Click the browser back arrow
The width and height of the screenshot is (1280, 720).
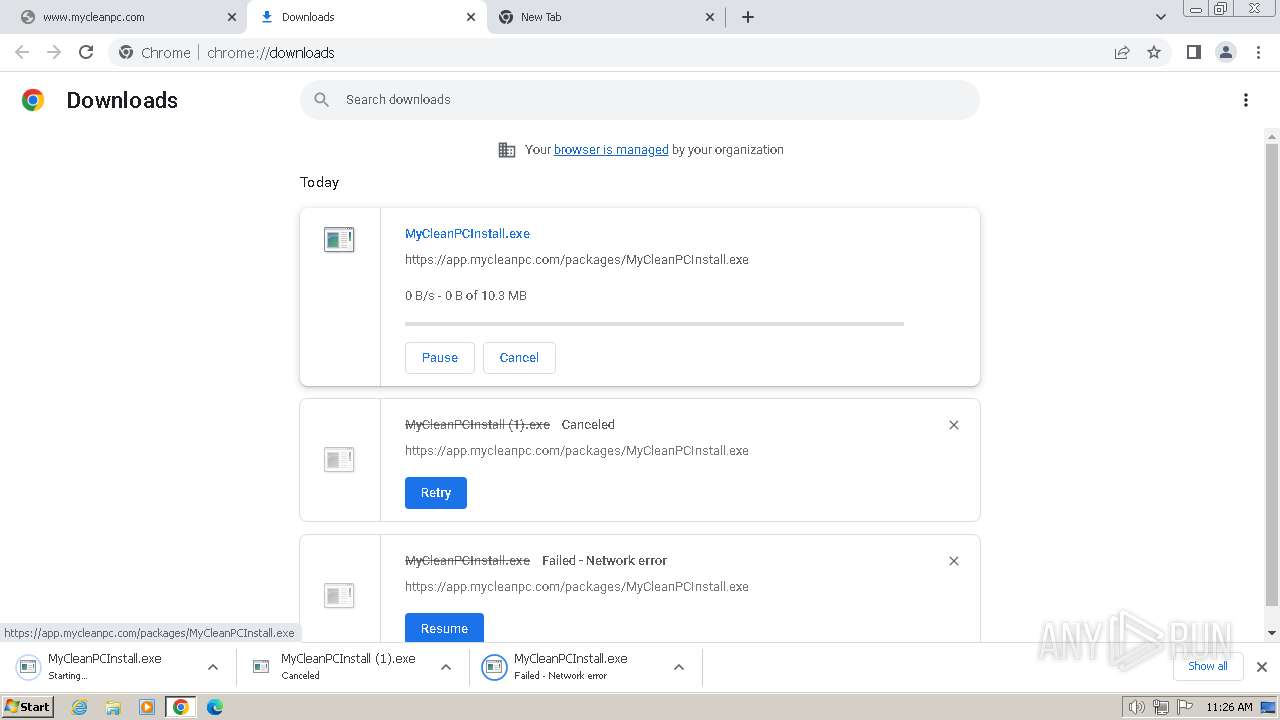22,52
